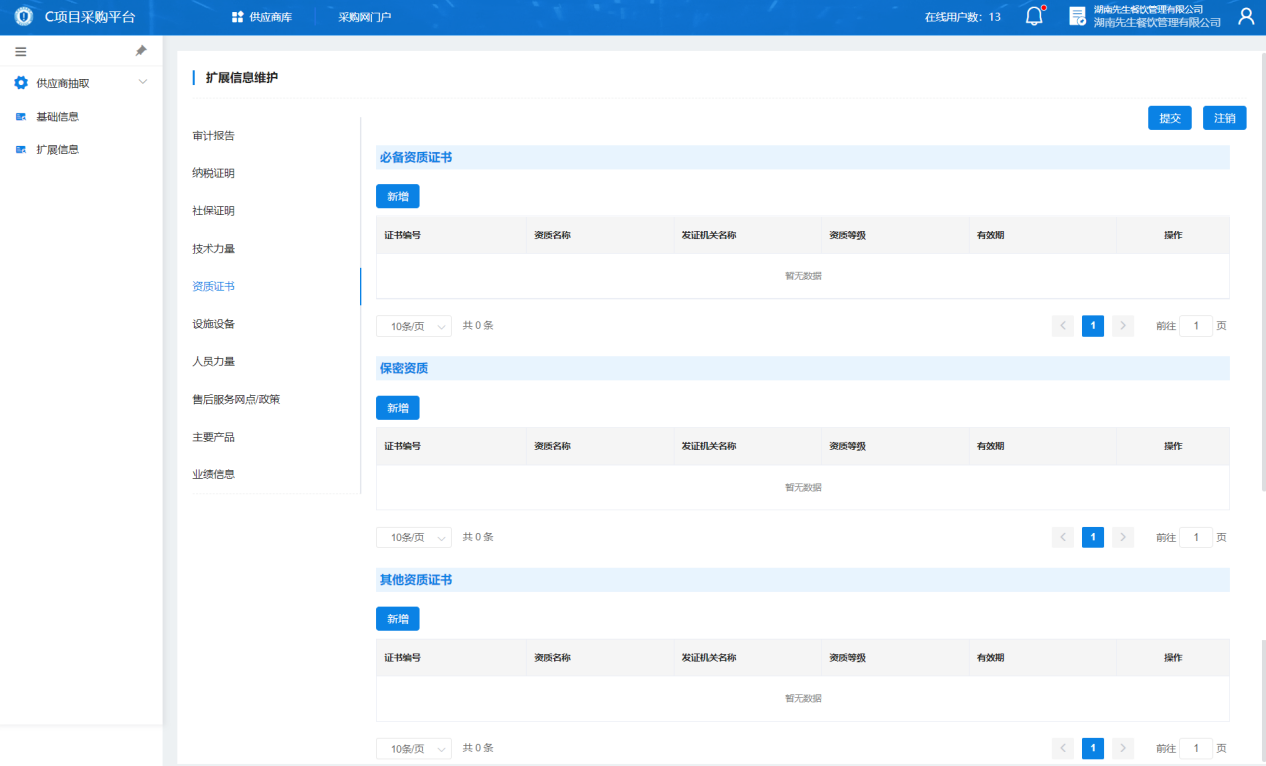Viewport: 1266px width, 766px height.
Task: Click the 提交 button
Action: [x=1169, y=118]
